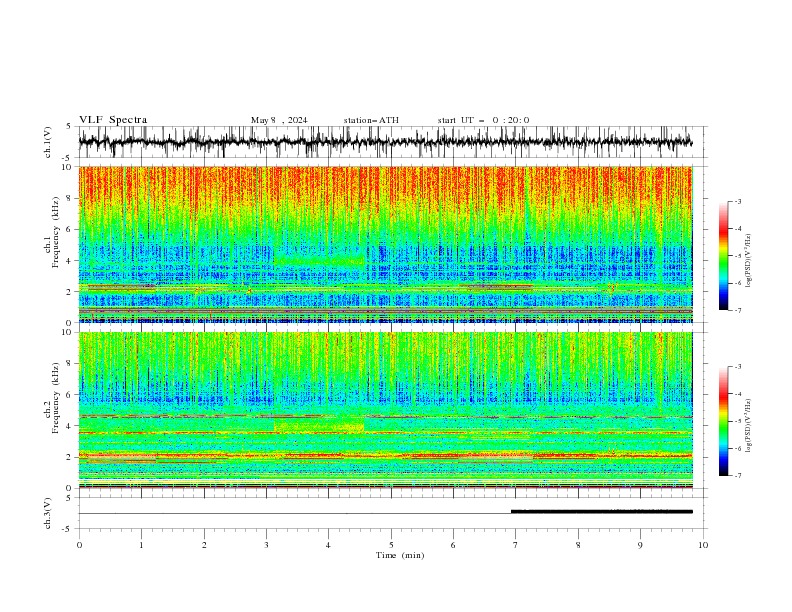Click the "8" kHz tick on ch.2 spectrogram
The width and height of the screenshot is (792, 612).
coord(70,364)
